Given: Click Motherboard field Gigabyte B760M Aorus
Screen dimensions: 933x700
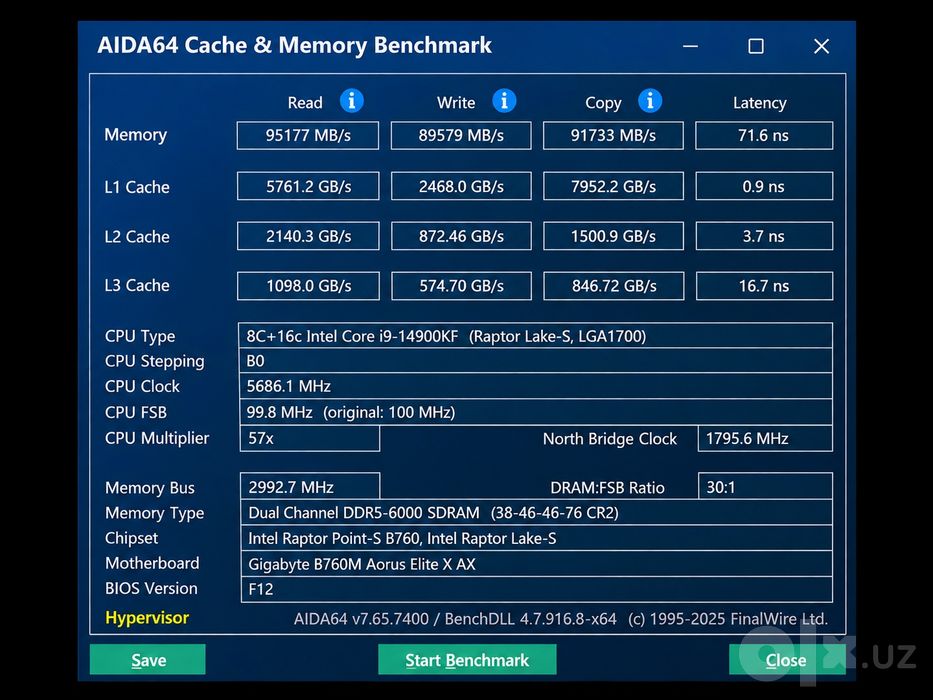Looking at the screenshot, I should pos(536,564).
